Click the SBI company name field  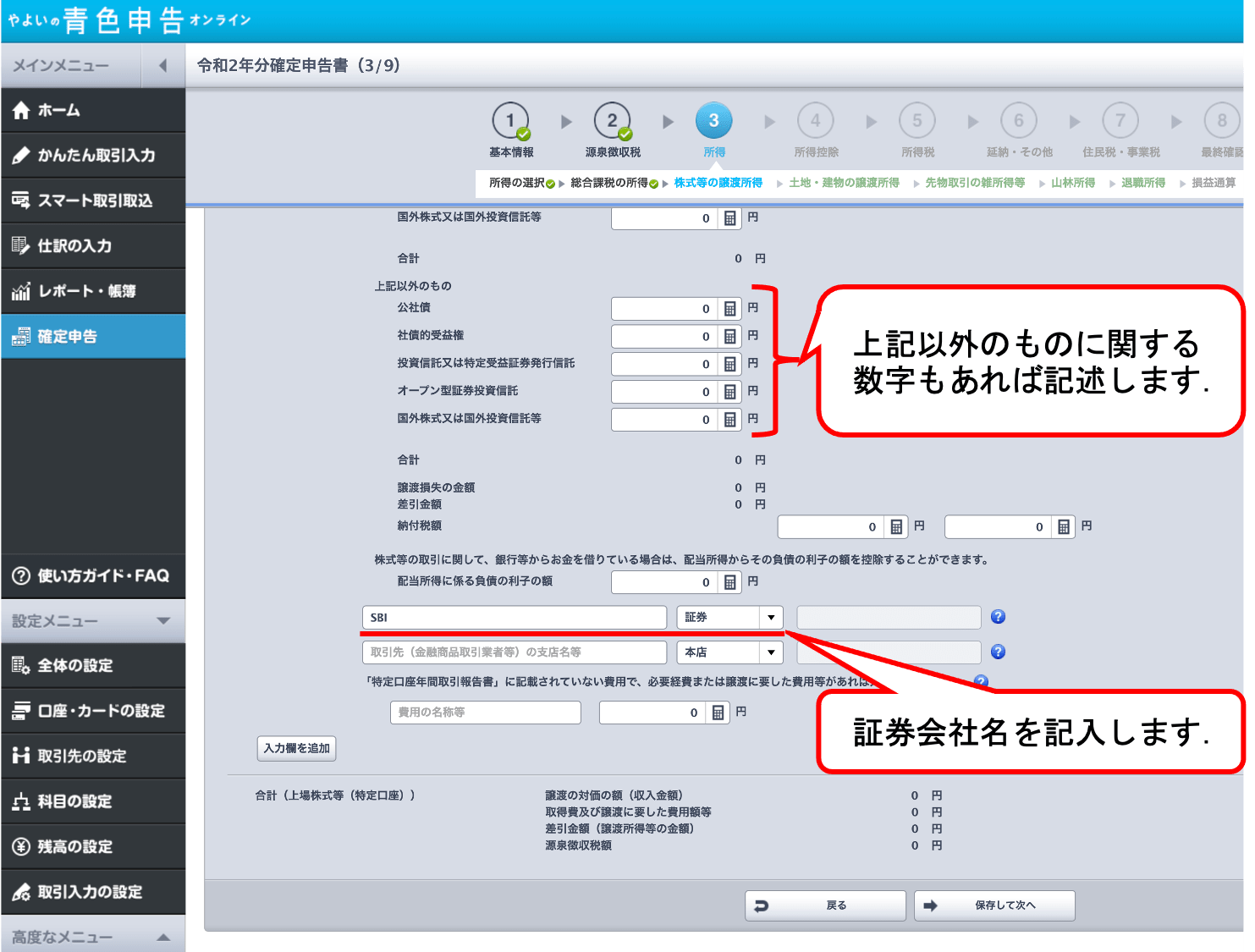pyautogui.click(x=515, y=618)
